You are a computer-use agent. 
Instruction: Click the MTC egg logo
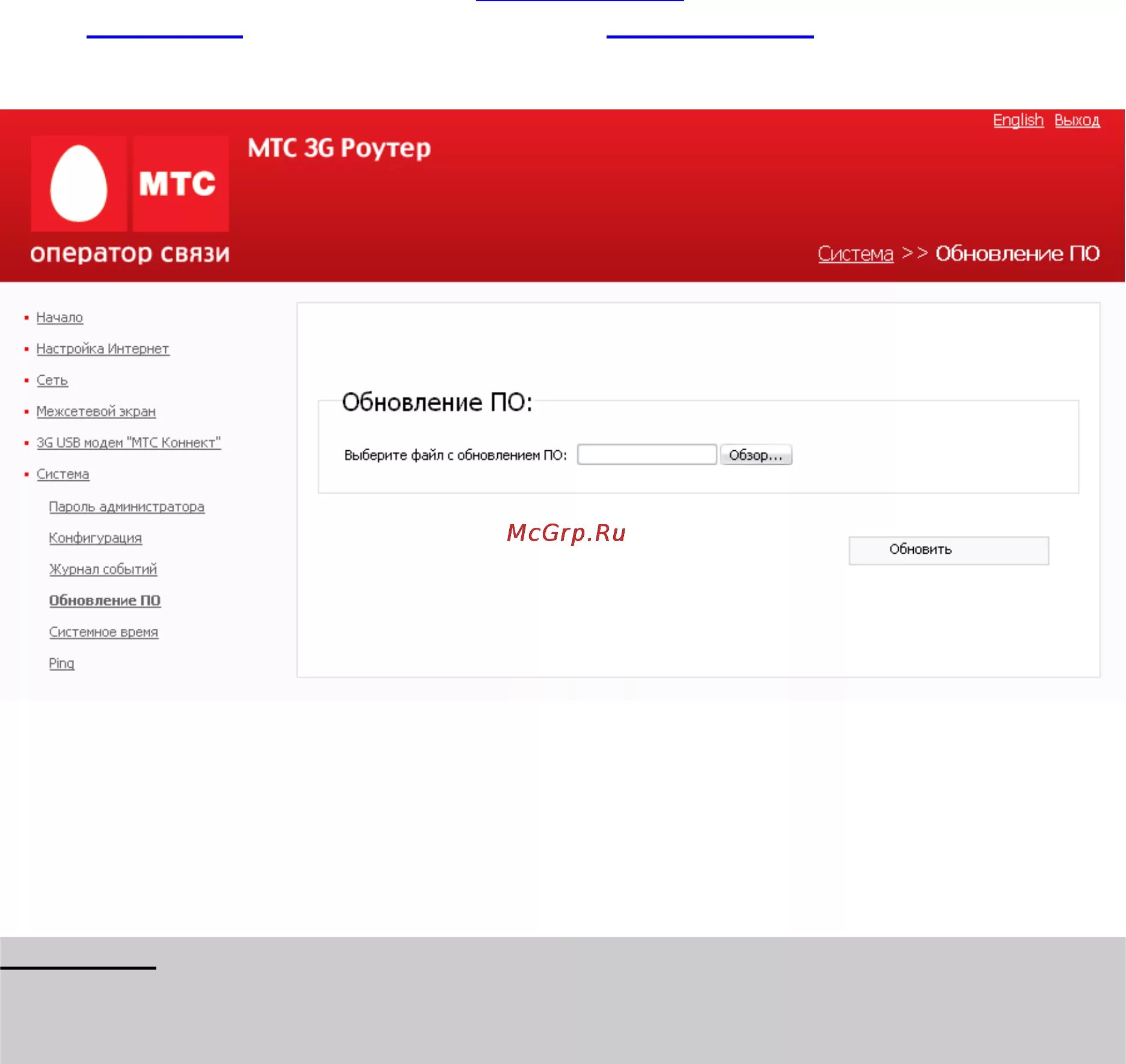[79, 183]
